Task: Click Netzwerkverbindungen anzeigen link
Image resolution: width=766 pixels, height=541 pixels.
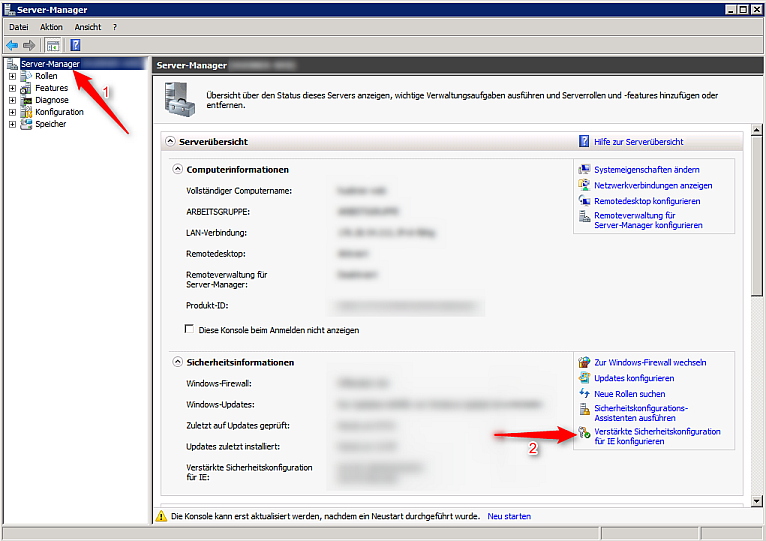Action: [x=653, y=185]
